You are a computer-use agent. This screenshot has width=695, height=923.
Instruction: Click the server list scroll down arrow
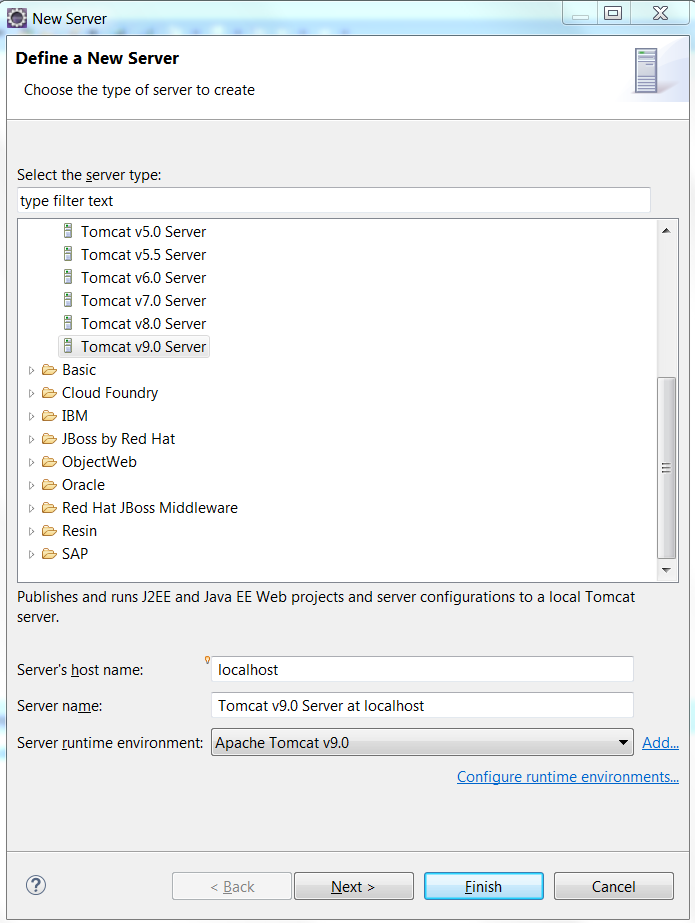click(x=666, y=570)
